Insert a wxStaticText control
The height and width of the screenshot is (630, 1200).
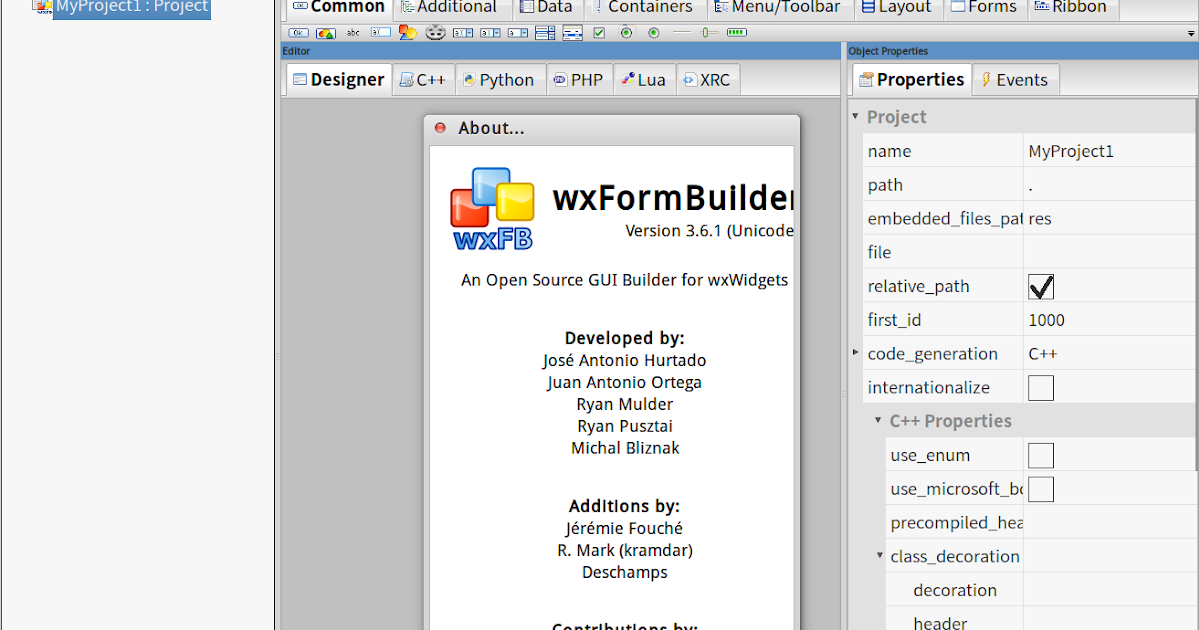click(x=352, y=32)
